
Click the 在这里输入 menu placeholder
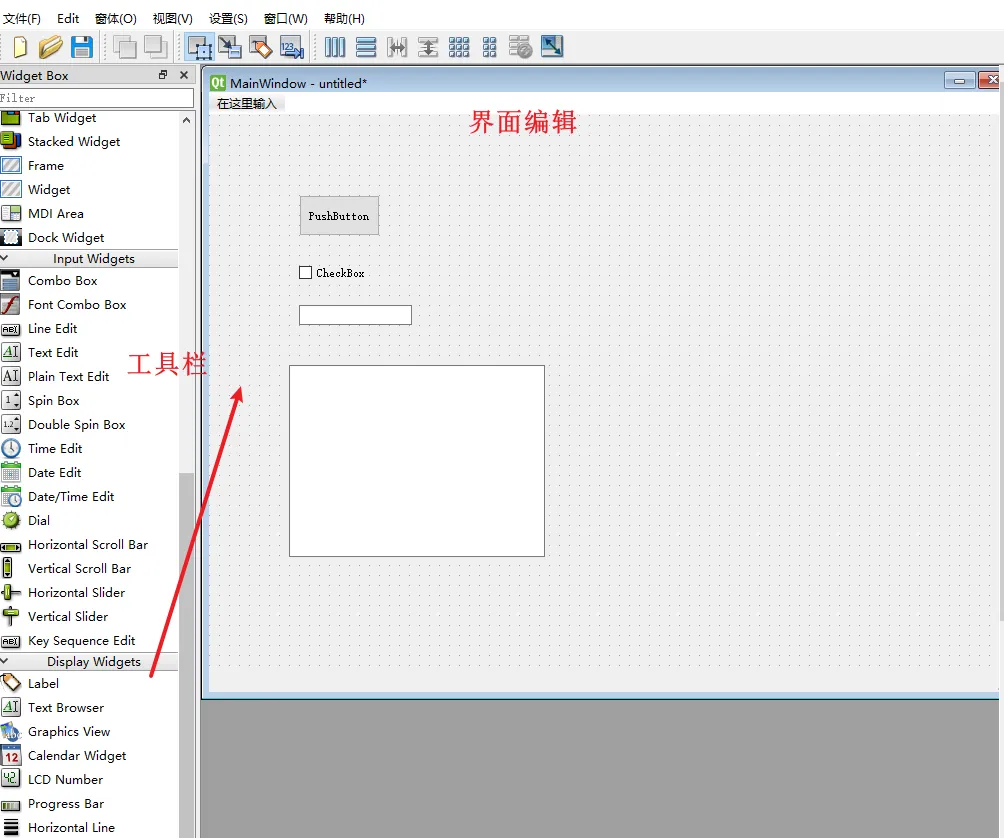247,104
